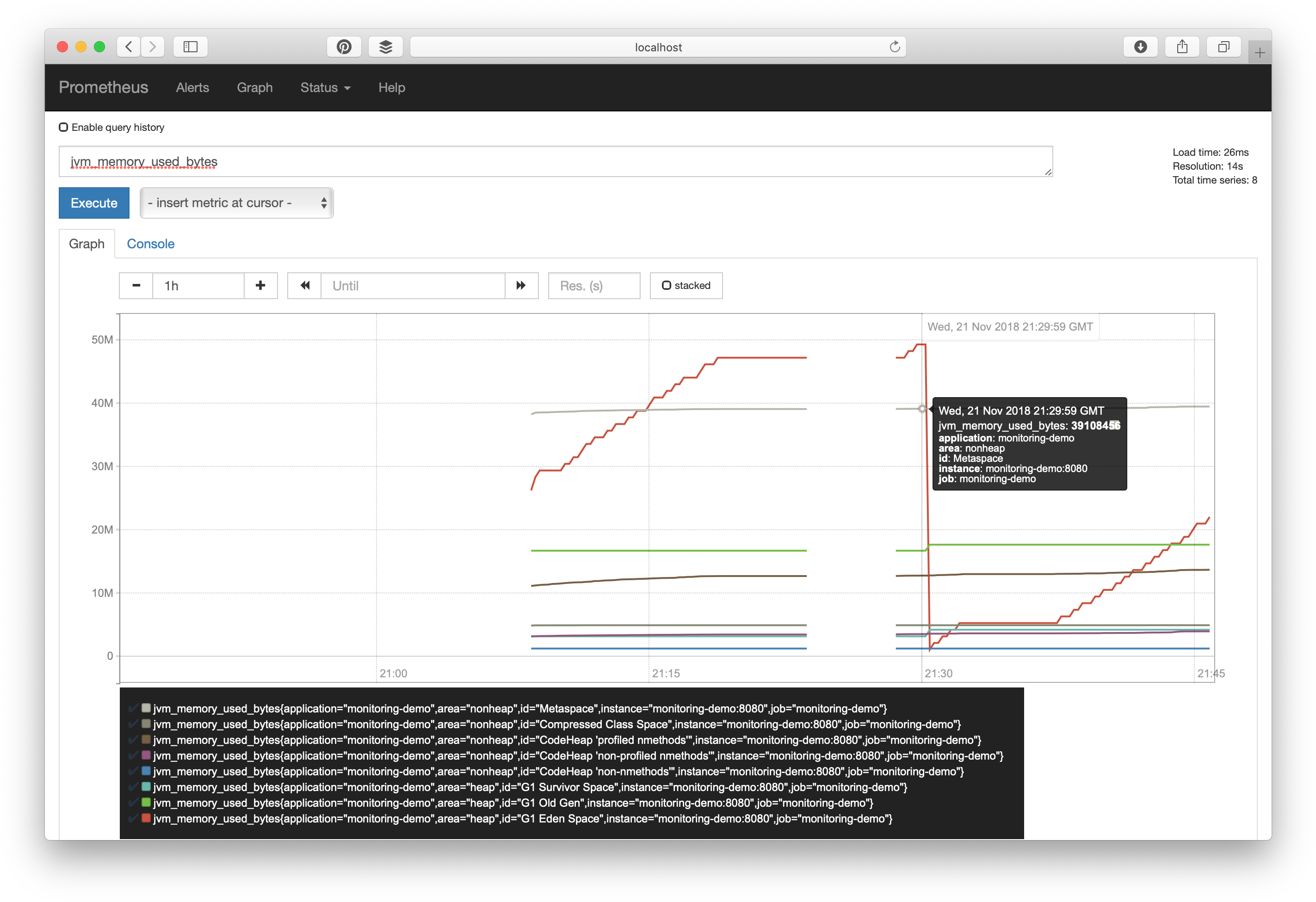Screen dimensions: 1316x902
Task: Click the page reload icon in the address bar
Action: point(895,47)
